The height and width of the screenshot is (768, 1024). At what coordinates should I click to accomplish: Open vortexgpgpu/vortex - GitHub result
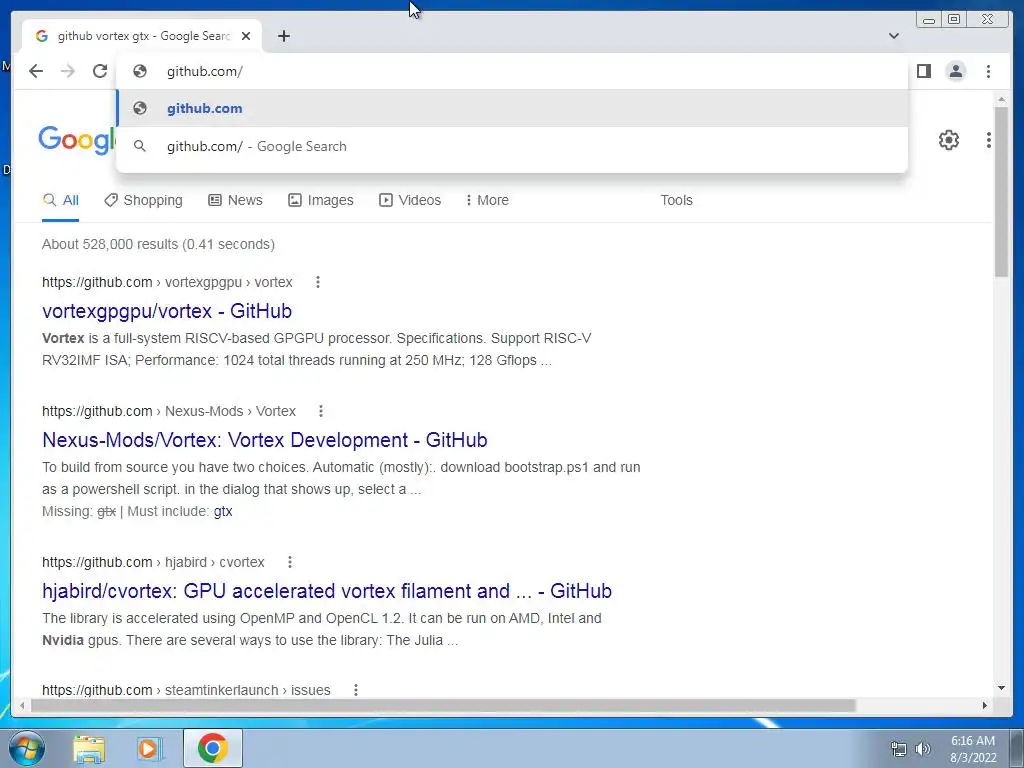pos(167,311)
